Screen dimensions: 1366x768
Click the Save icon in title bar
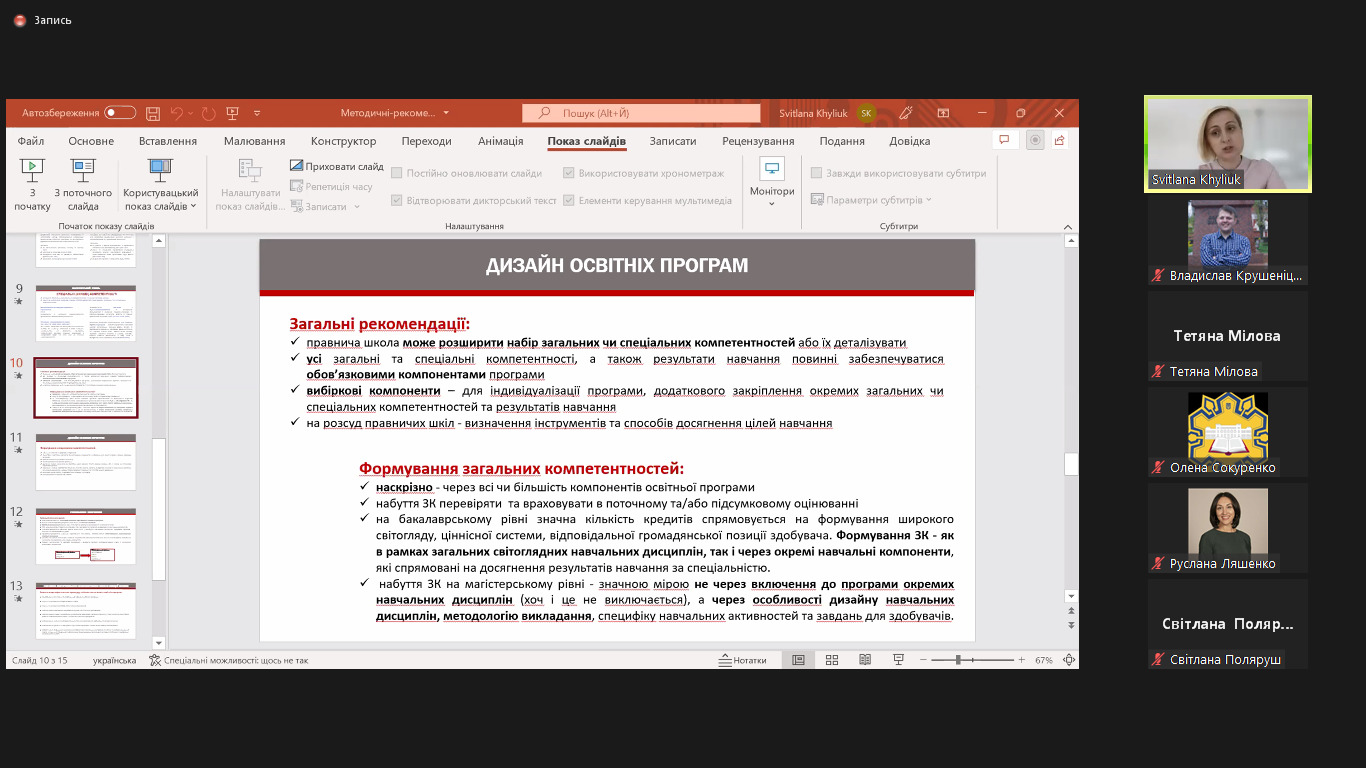[x=153, y=113]
